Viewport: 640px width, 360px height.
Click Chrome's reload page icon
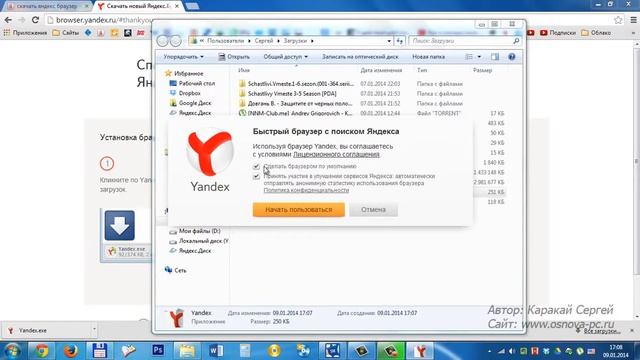tap(36, 20)
